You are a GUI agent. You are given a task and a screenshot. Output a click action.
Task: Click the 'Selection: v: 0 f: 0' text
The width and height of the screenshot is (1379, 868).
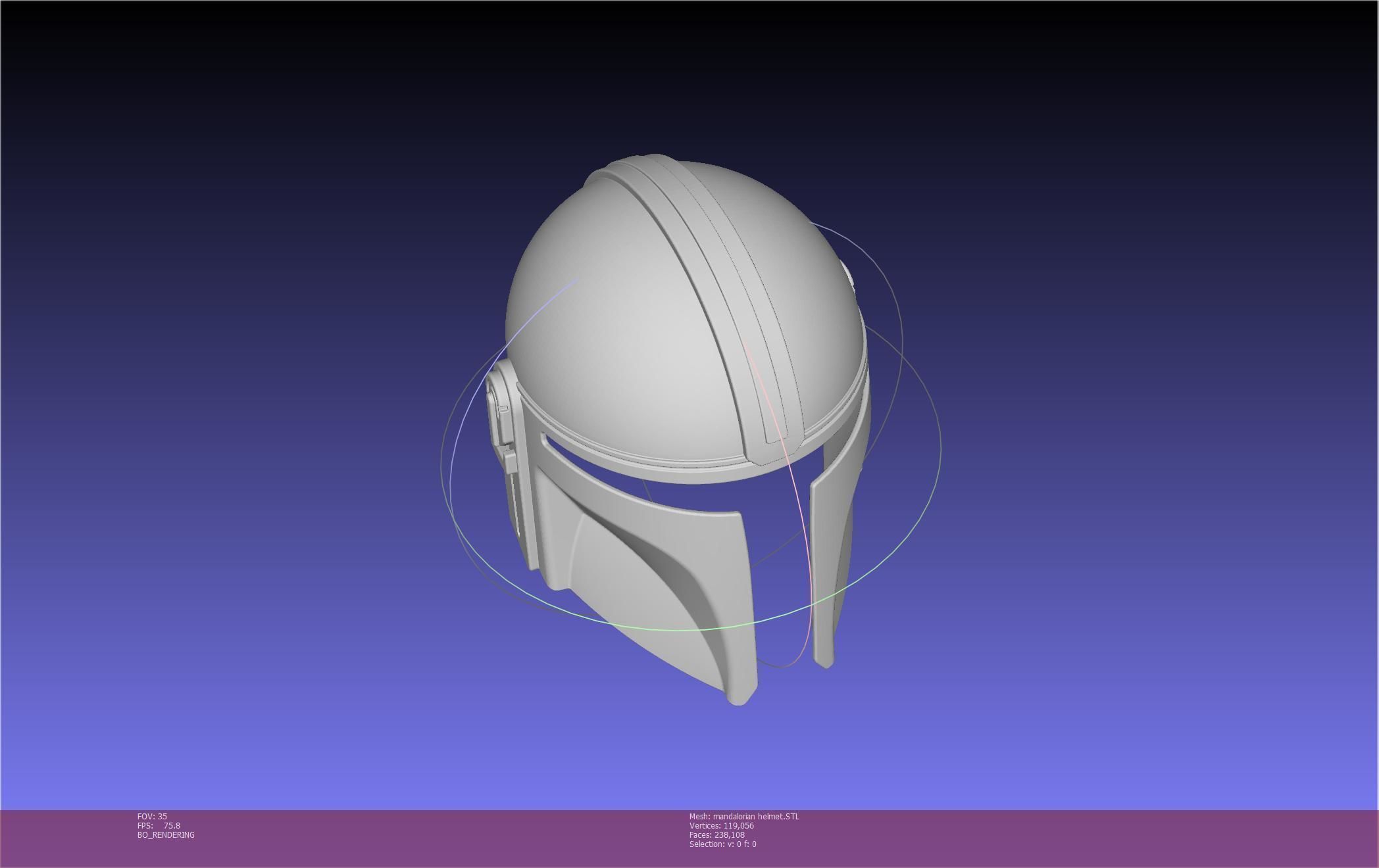coord(722,844)
